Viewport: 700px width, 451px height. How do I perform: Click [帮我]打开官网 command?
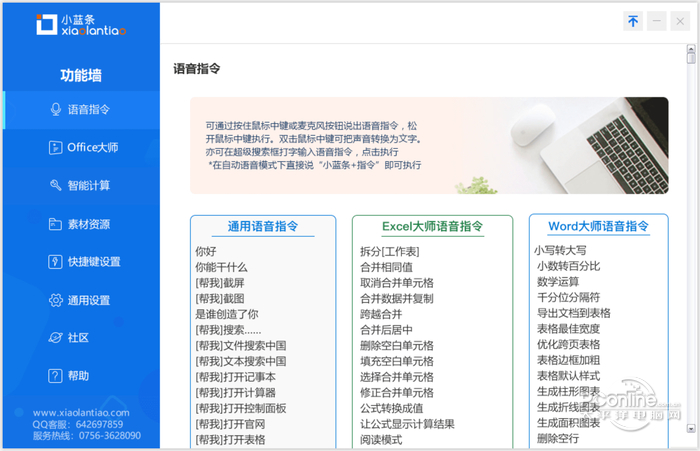click(x=230, y=424)
